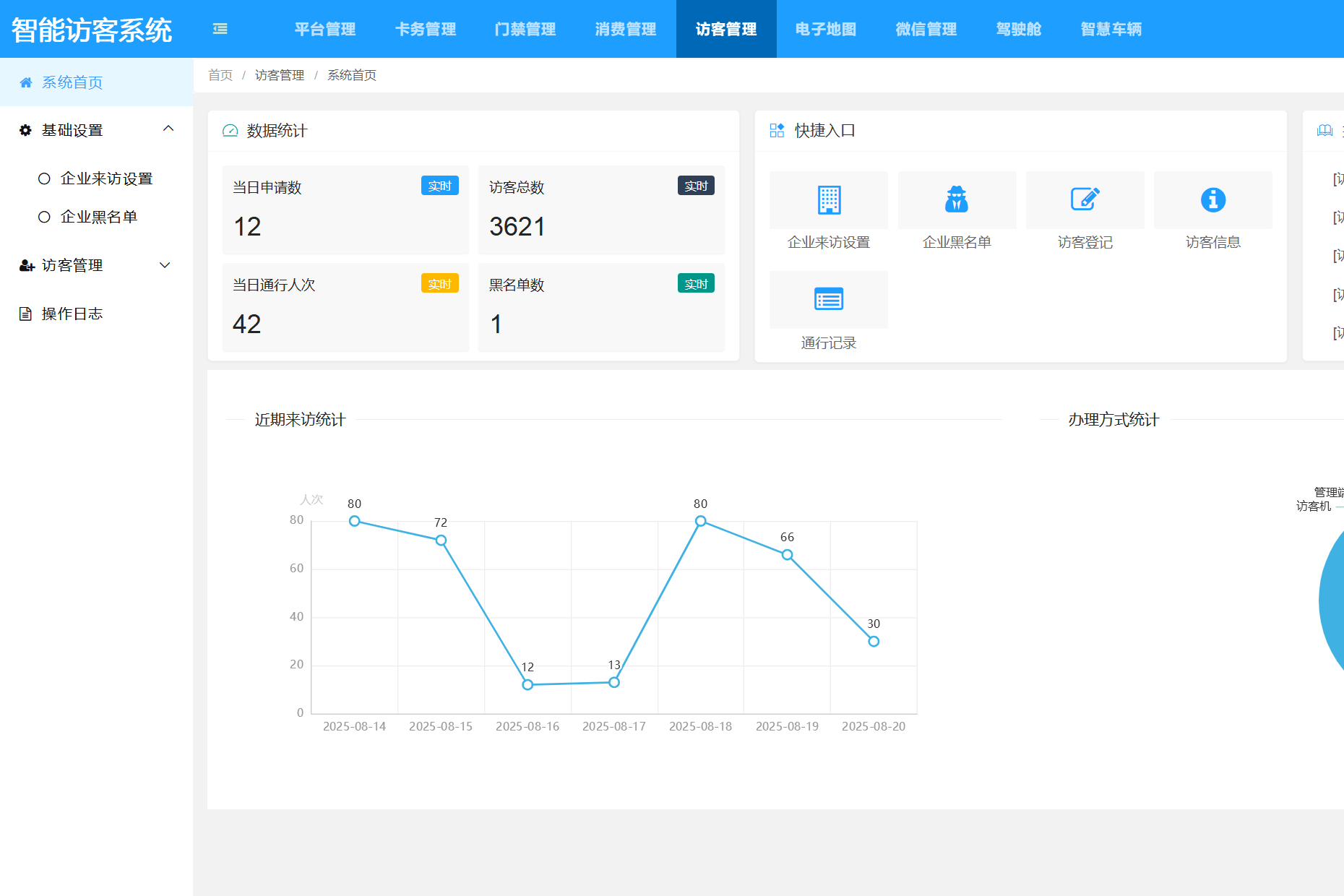Go to 首页 via breadcrumb link
Screen dimensions: 1344x896
[220, 75]
